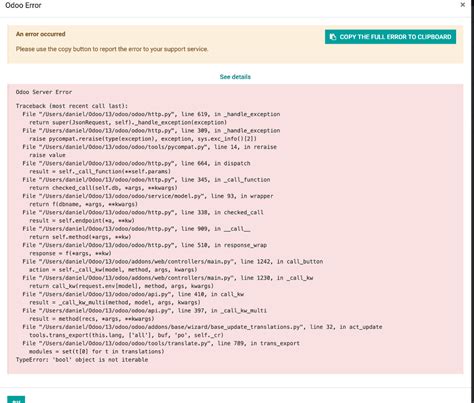Click the http.py line 345 _call_function entry
Image resolution: width=474 pixels, height=403 pixels.
click(146, 180)
